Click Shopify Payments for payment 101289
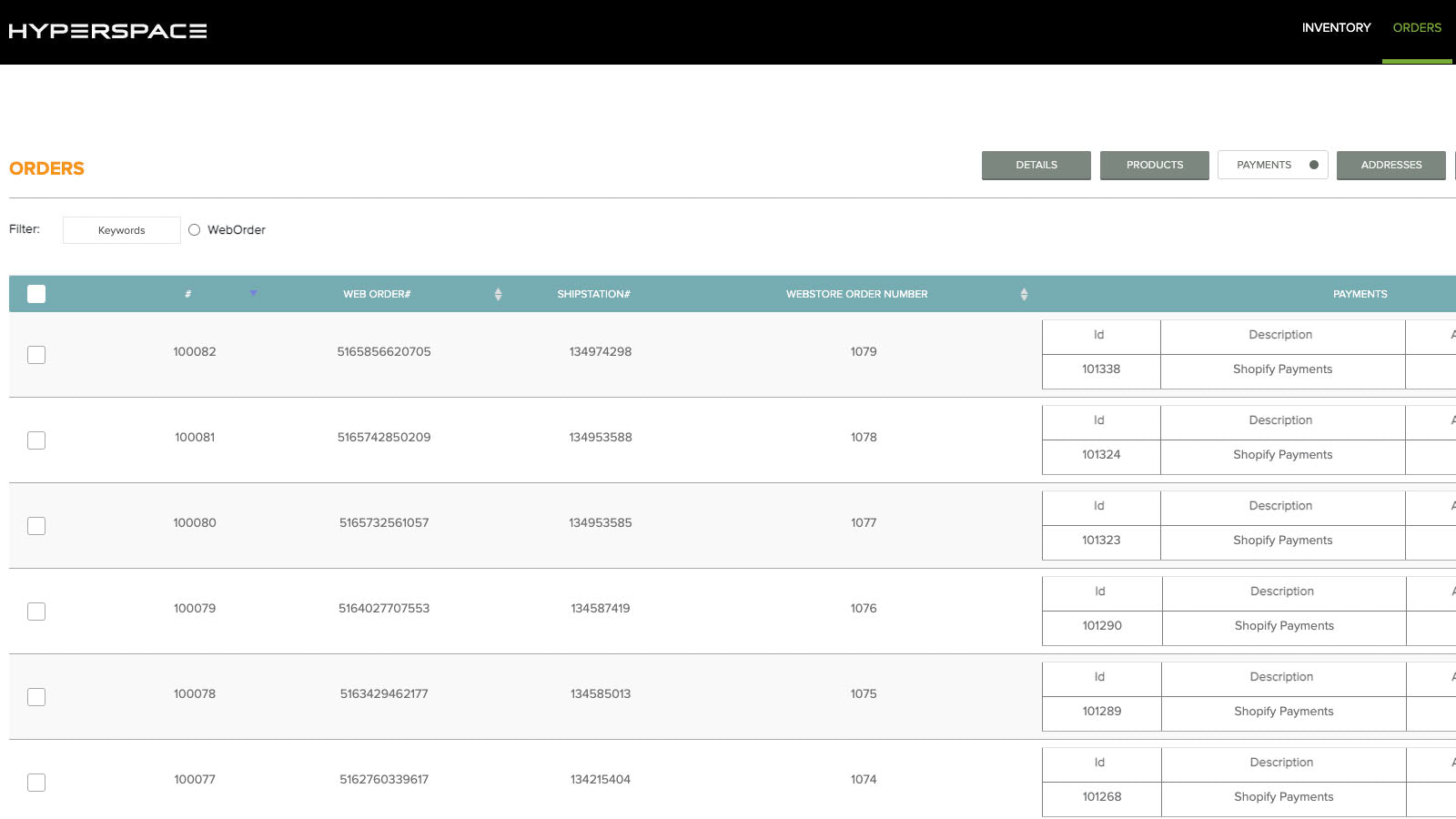This screenshot has height=819, width=1456. [1284, 711]
